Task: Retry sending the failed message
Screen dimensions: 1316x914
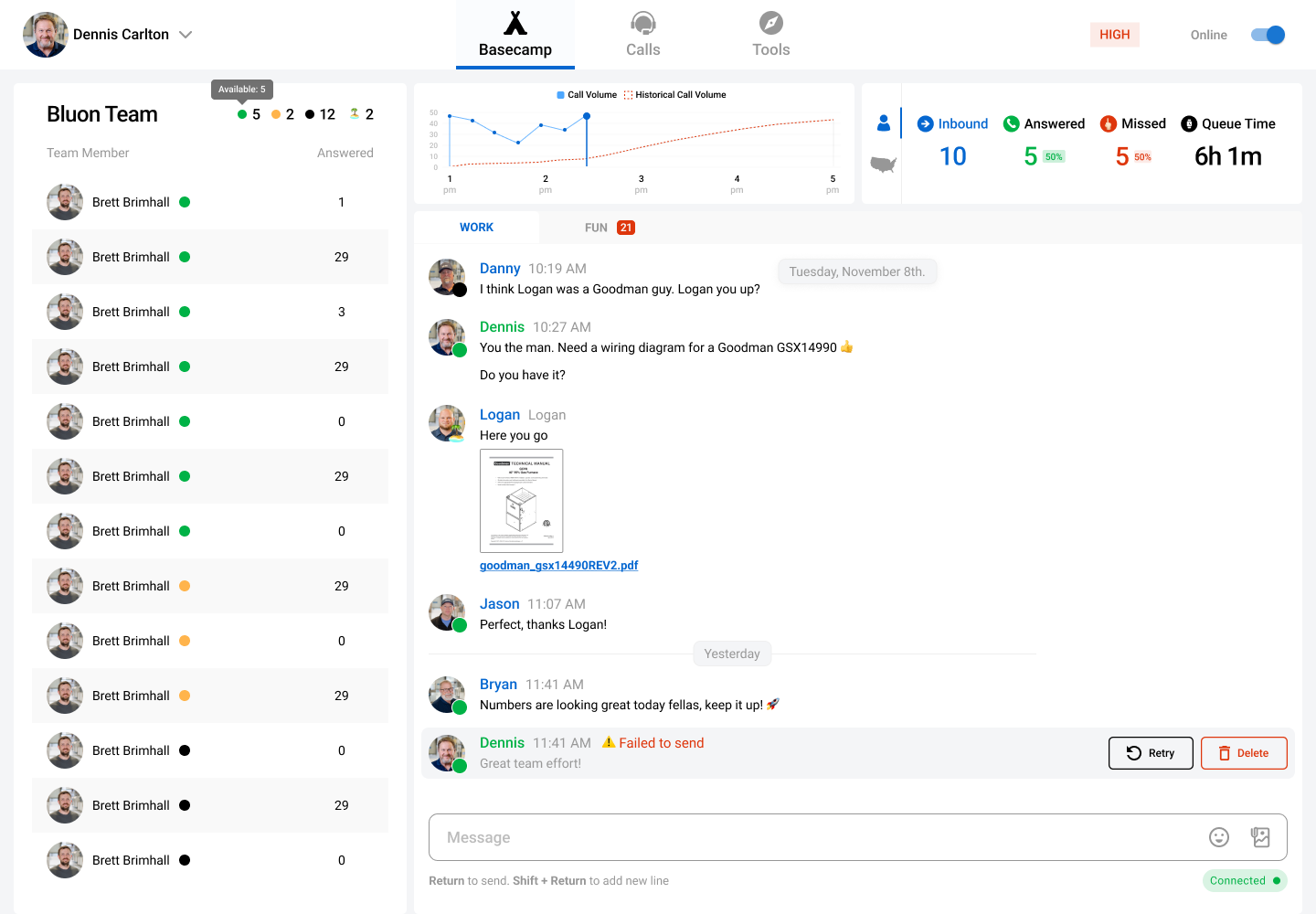Action: (1151, 753)
